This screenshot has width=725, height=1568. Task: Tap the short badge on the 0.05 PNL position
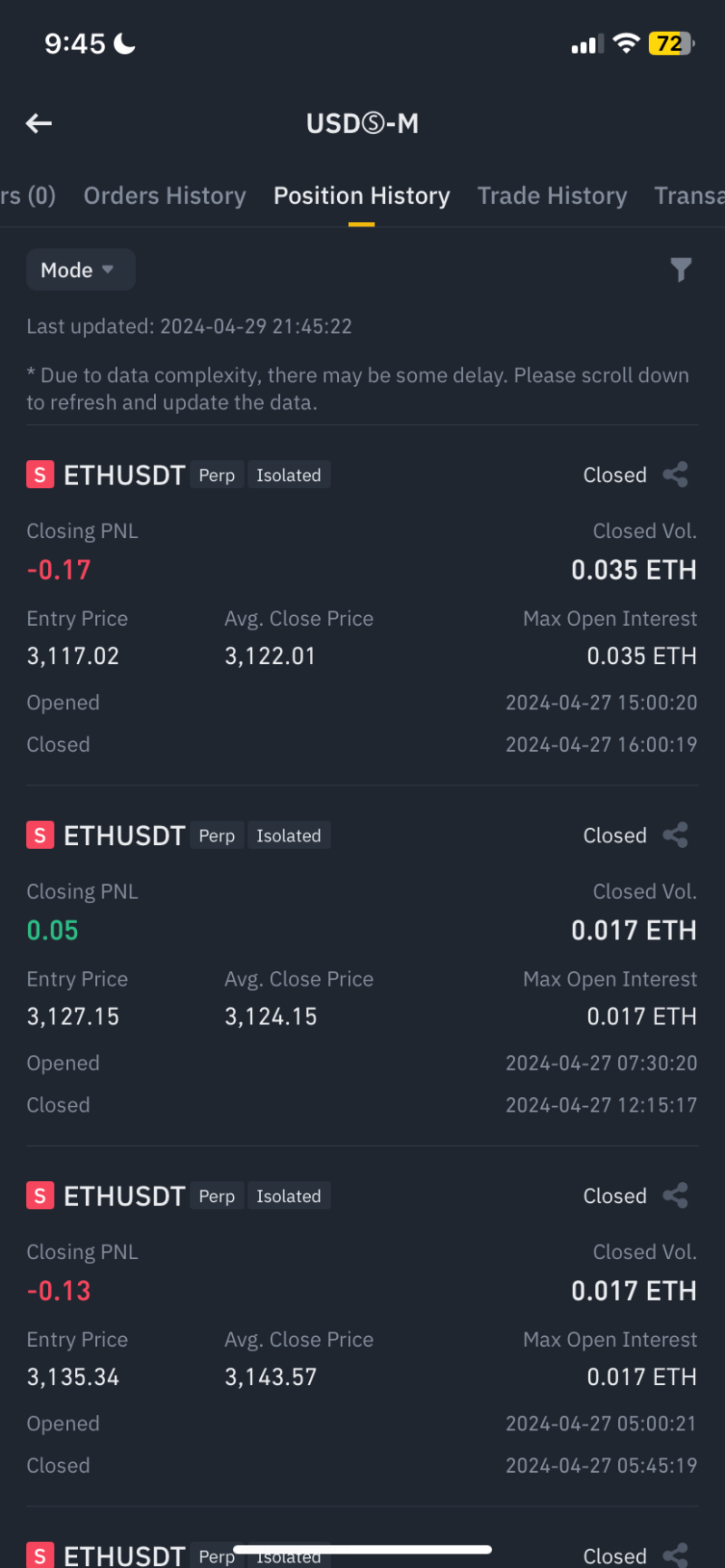tap(40, 835)
